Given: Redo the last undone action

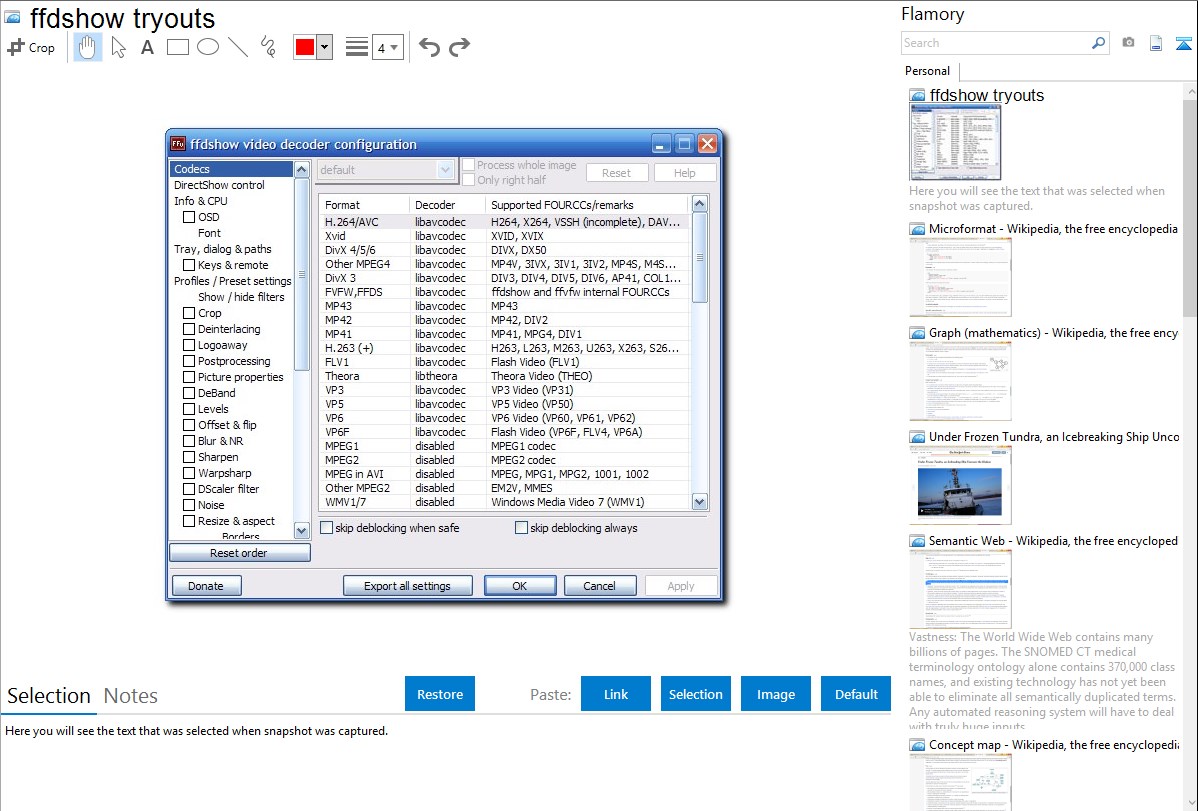Looking at the screenshot, I should tap(459, 47).
